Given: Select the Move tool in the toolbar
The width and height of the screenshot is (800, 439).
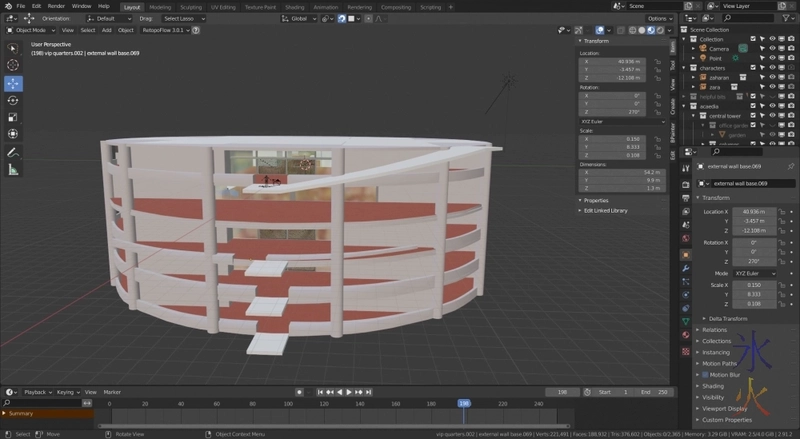Looking at the screenshot, I should 14,83.
